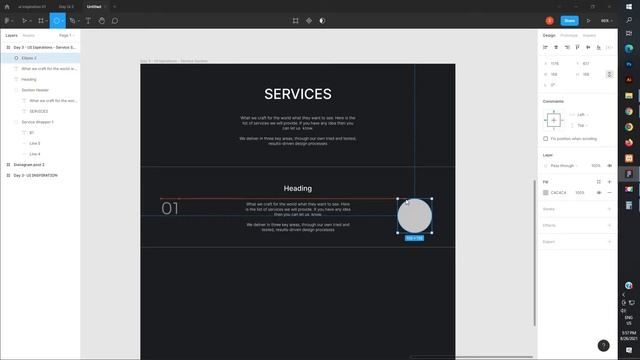
Task: Select the Section Header layer
Action: coord(41,90)
